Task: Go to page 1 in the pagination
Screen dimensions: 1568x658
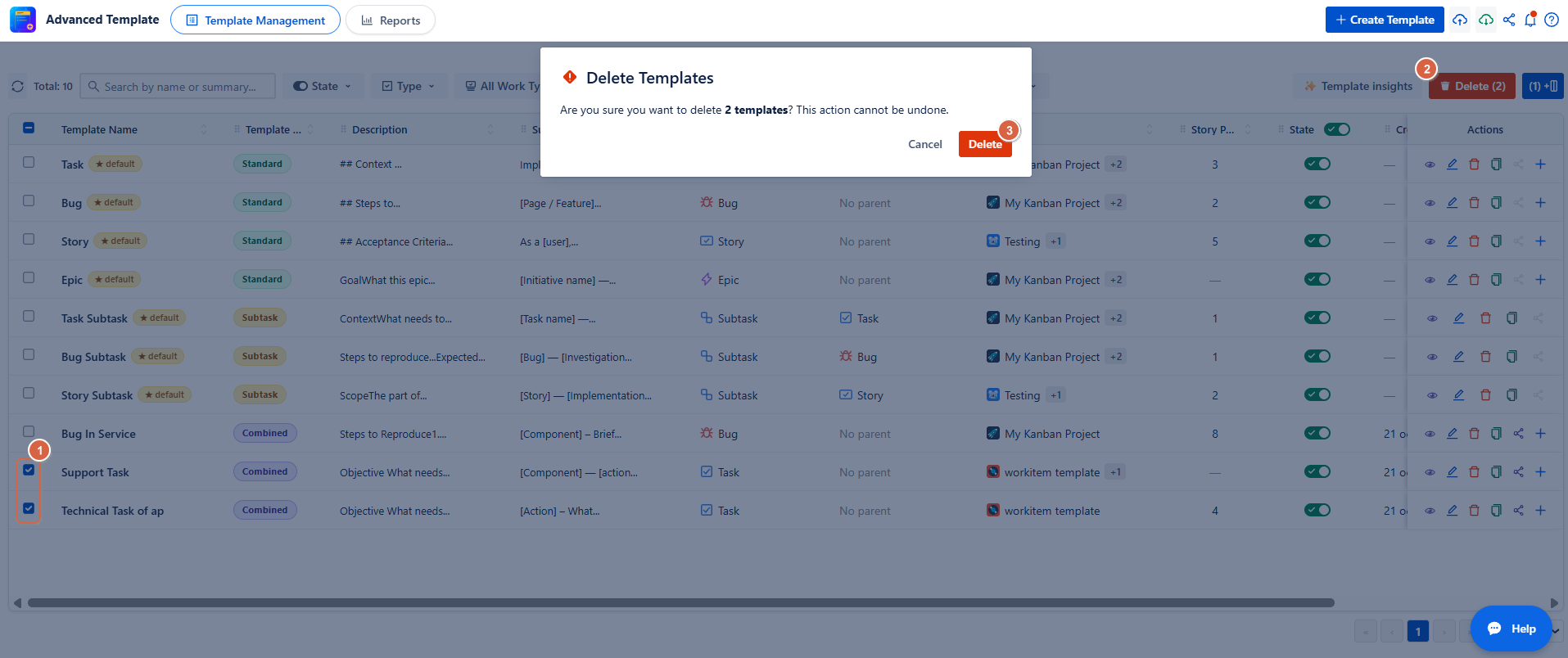Action: pyautogui.click(x=1418, y=631)
